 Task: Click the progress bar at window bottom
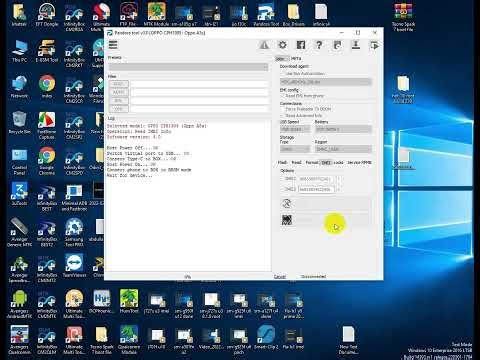coord(188,277)
